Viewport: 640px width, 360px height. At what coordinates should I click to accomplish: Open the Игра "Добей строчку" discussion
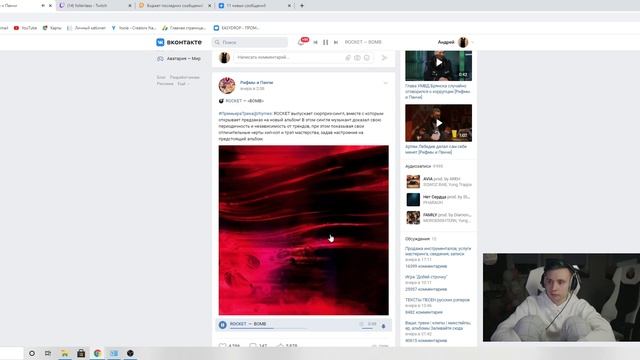426,277
